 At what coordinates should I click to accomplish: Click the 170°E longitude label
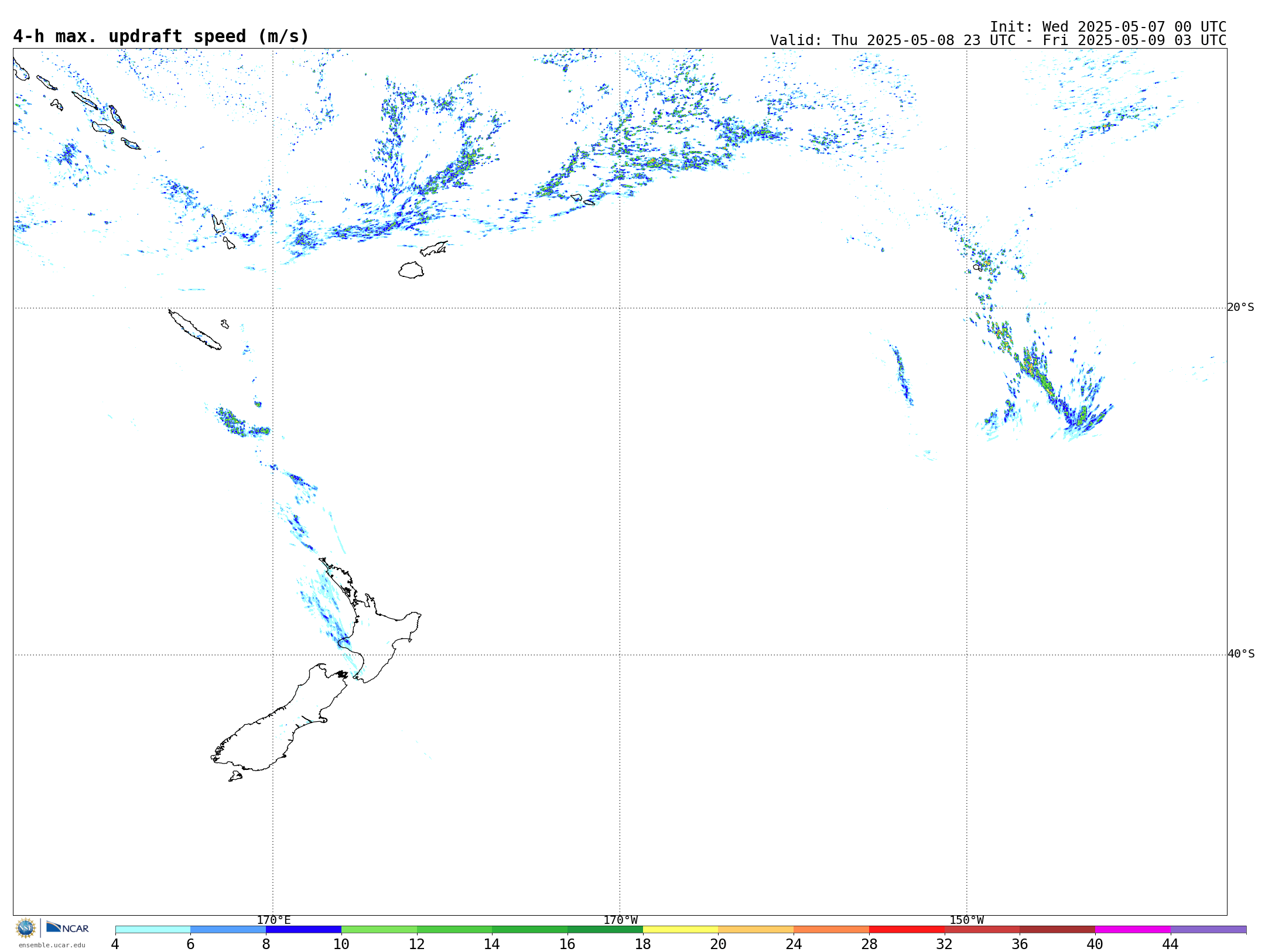pos(273,920)
